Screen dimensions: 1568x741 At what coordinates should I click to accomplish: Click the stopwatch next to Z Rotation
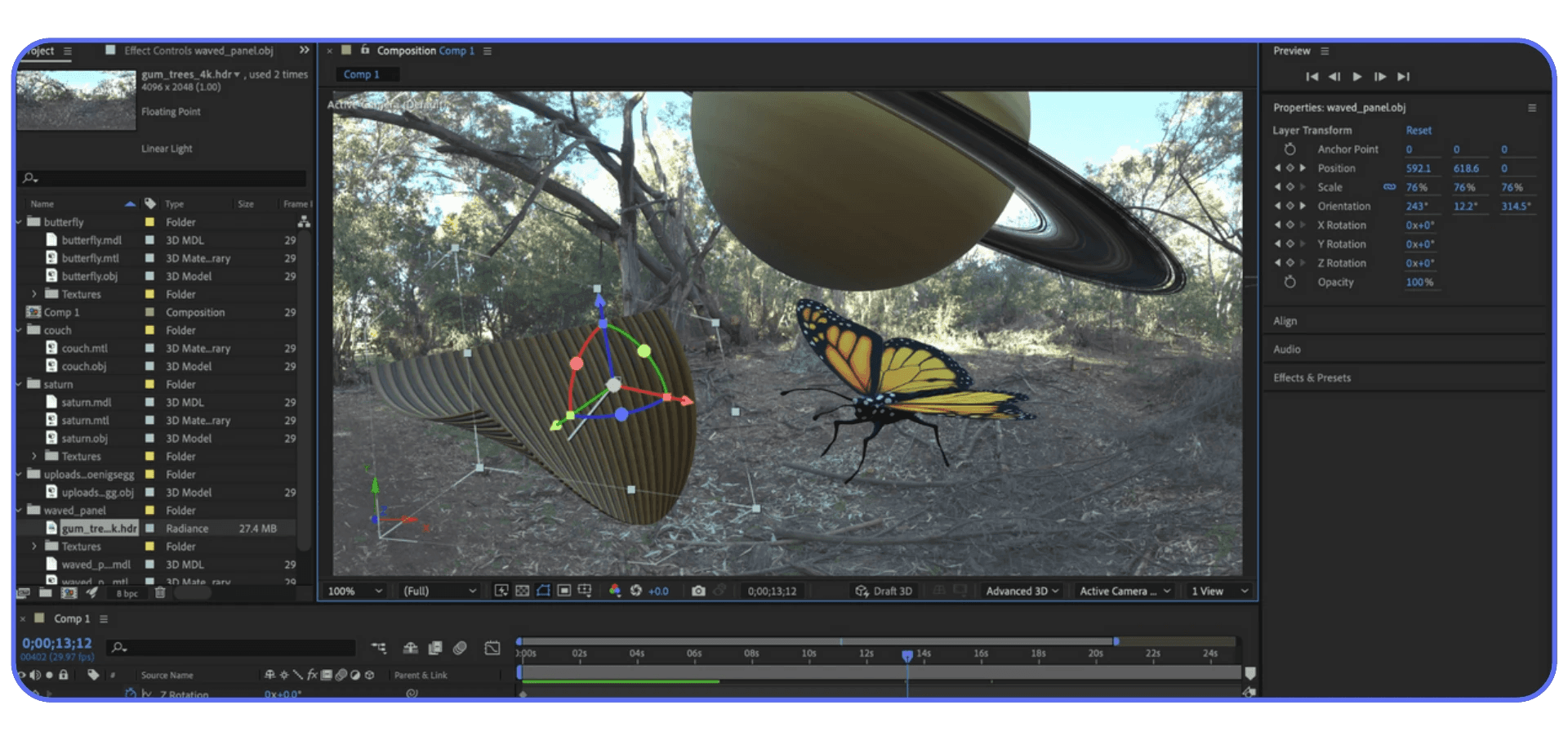[131, 694]
